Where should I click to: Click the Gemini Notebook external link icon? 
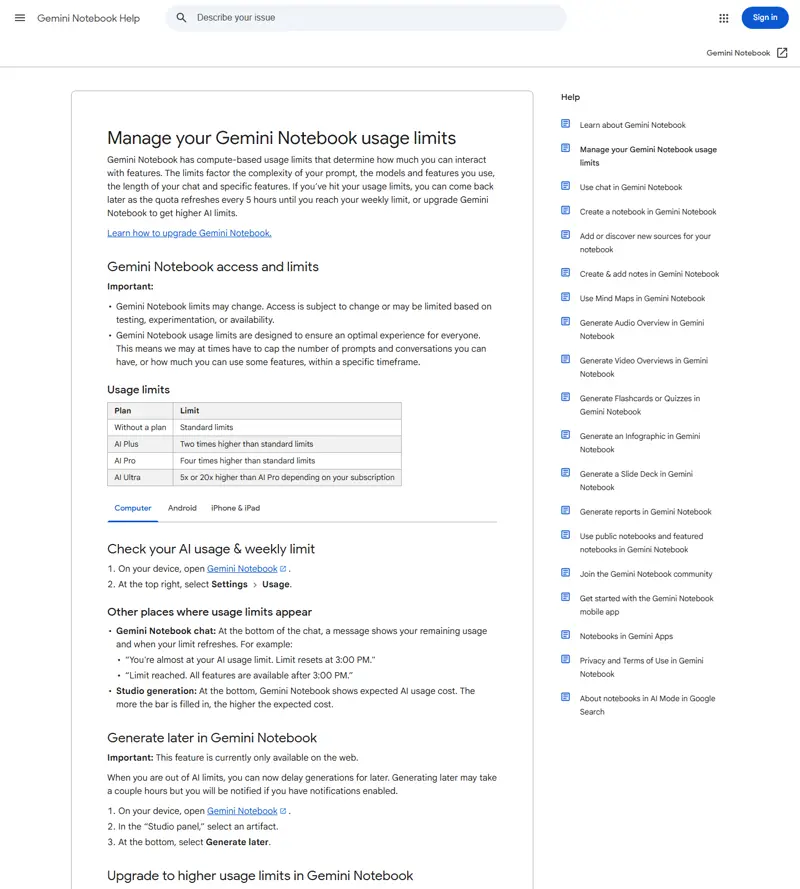(x=782, y=53)
